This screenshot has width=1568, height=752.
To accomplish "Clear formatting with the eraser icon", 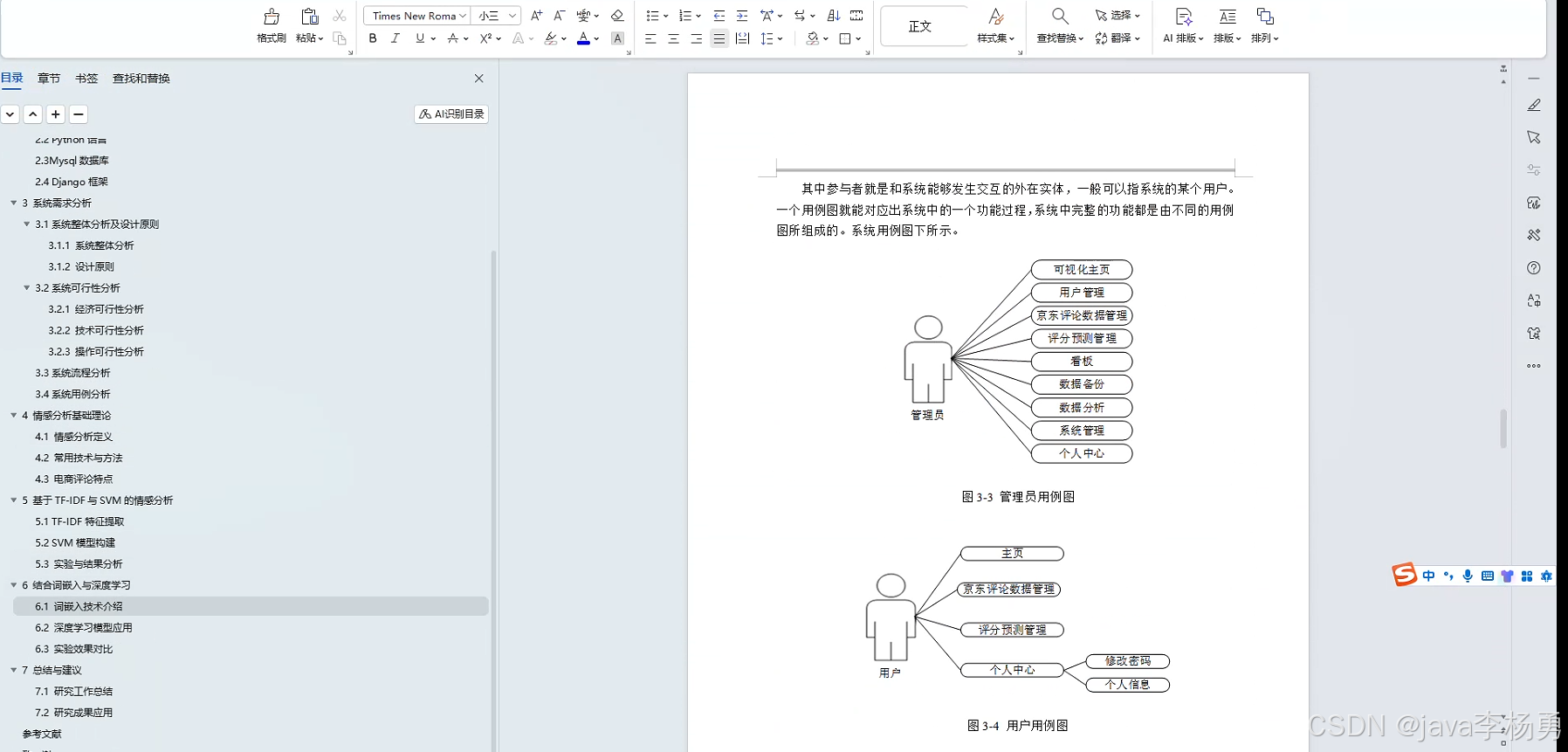I will pos(617,16).
